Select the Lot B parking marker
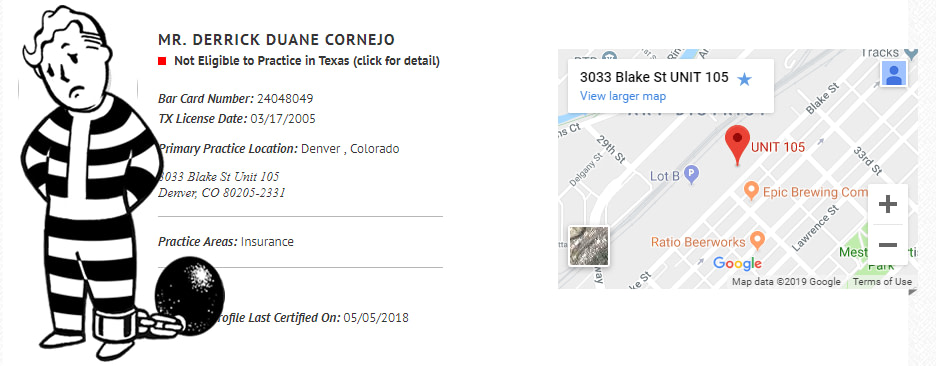This screenshot has width=936, height=366. pos(691,175)
